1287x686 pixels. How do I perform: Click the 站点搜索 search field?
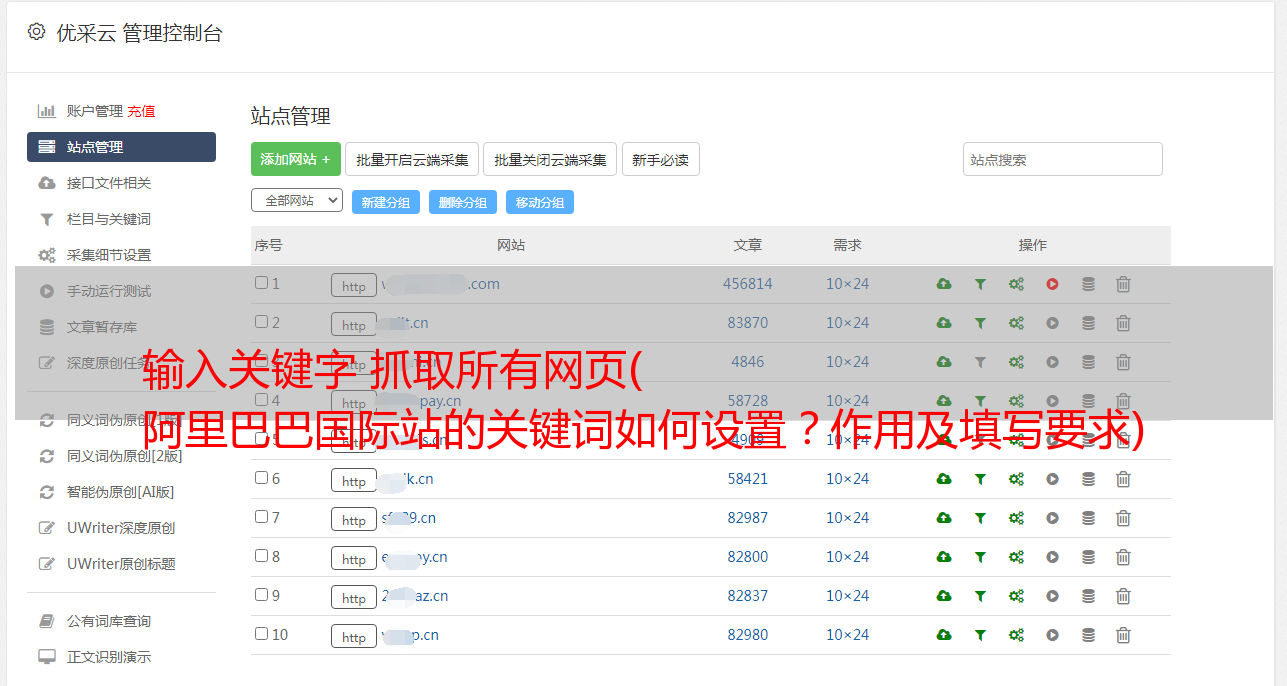1063,159
